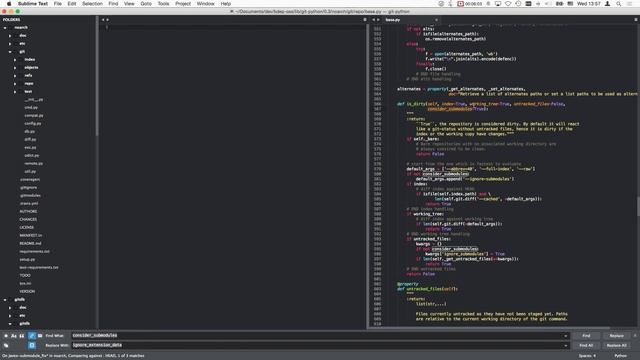Toggle whole word matching option
This screenshot has width=640, height=360.
(x=22, y=336)
